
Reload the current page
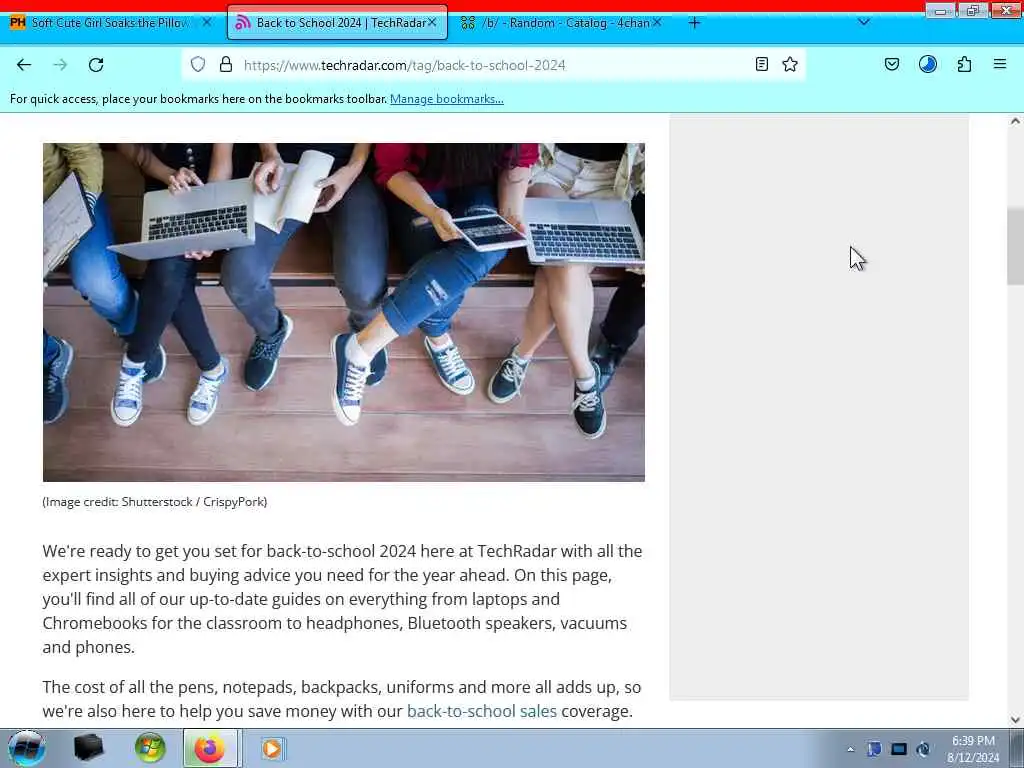point(96,65)
